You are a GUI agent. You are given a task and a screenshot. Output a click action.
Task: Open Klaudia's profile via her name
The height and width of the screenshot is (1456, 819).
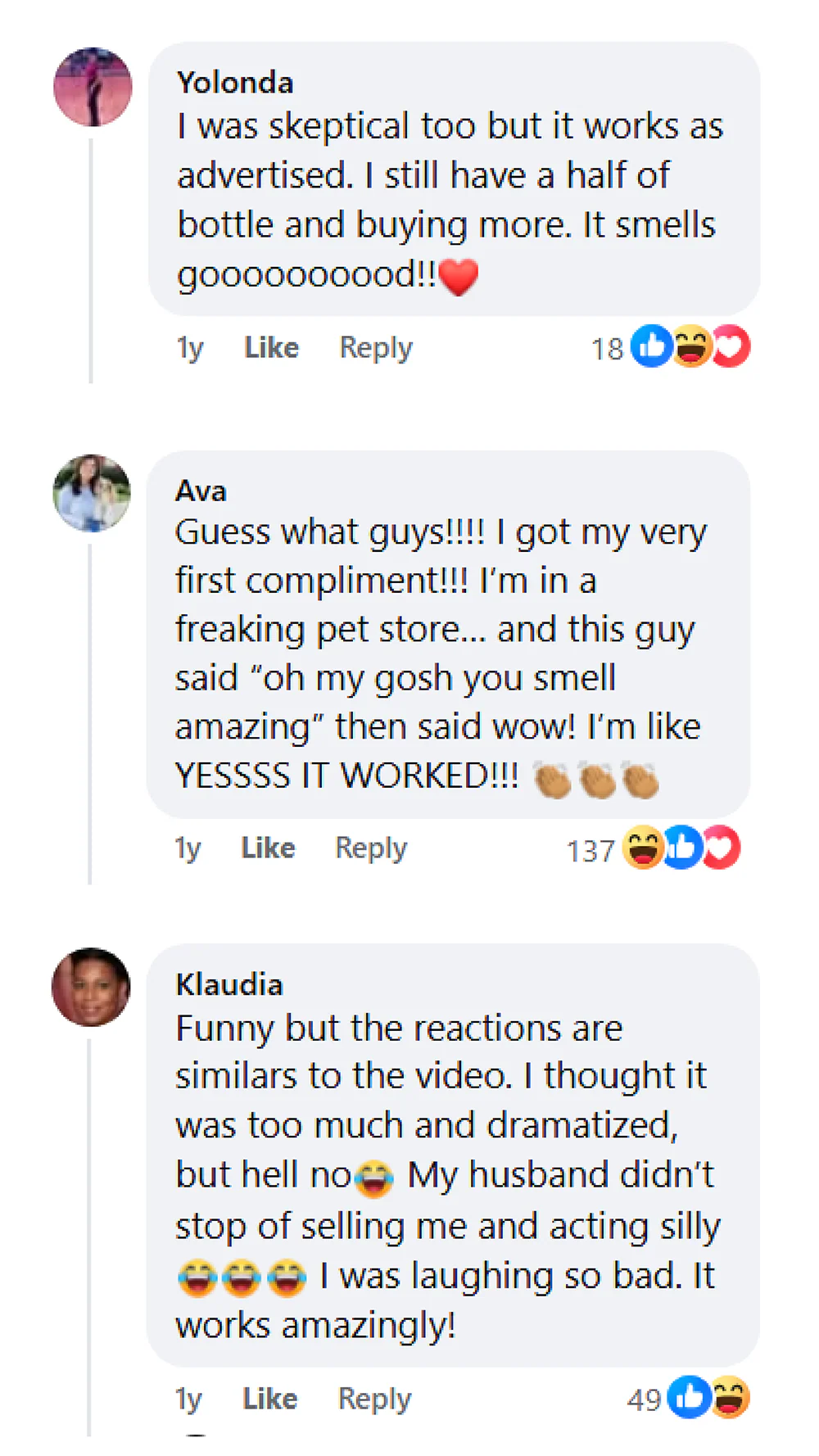[x=229, y=984]
